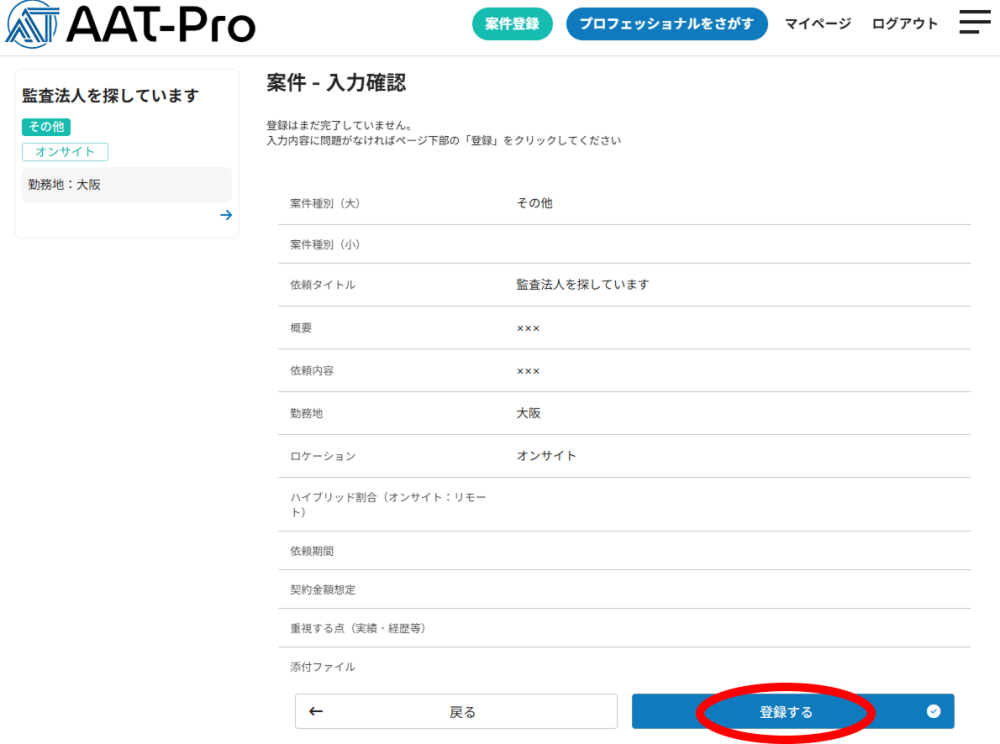Select ログアウト to sign out
The image size is (1000, 744).
click(x=904, y=24)
